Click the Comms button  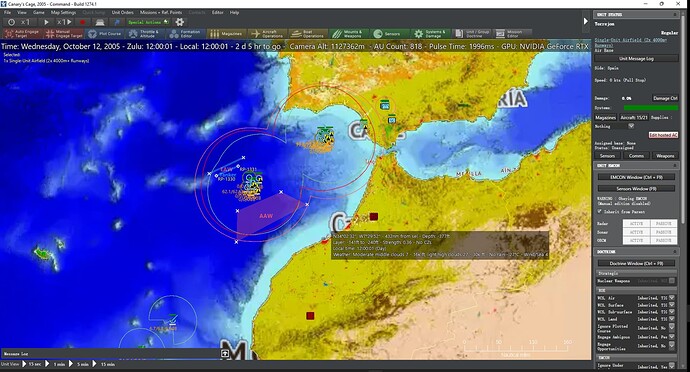(636, 156)
